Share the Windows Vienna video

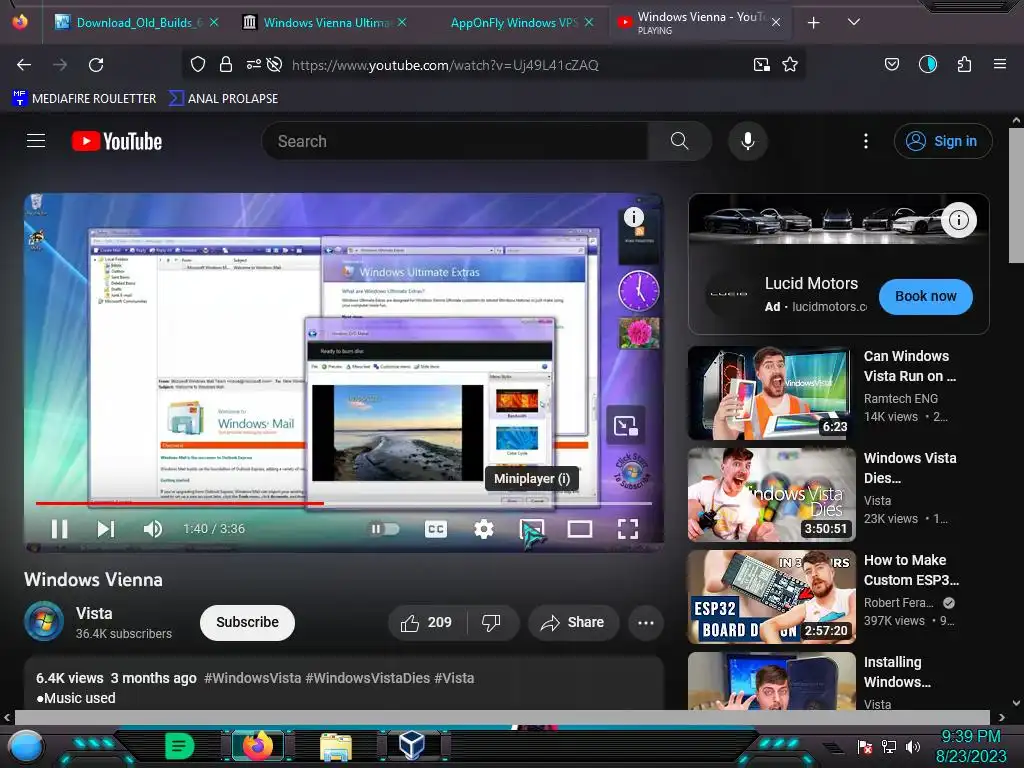(x=573, y=623)
